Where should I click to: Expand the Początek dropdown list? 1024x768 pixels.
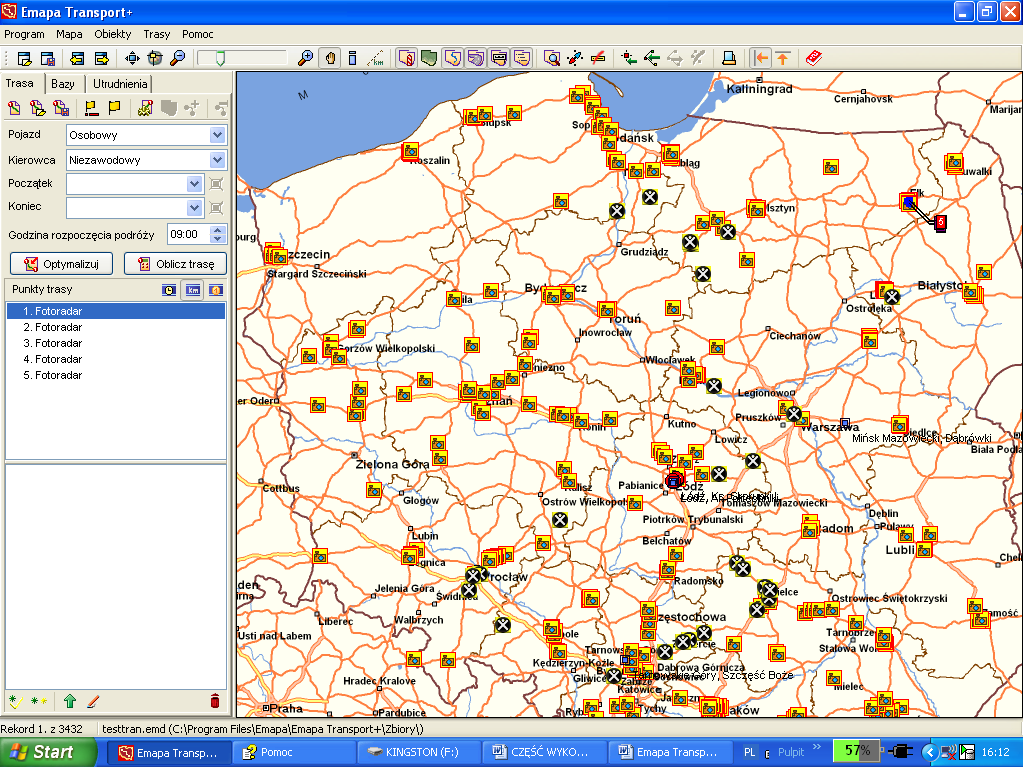pos(194,184)
